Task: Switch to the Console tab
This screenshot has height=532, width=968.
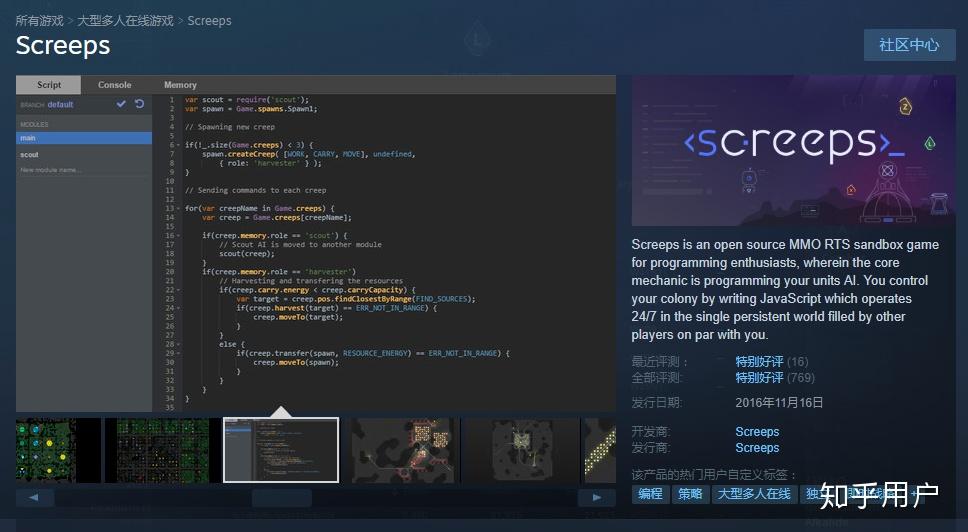Action: (114, 85)
